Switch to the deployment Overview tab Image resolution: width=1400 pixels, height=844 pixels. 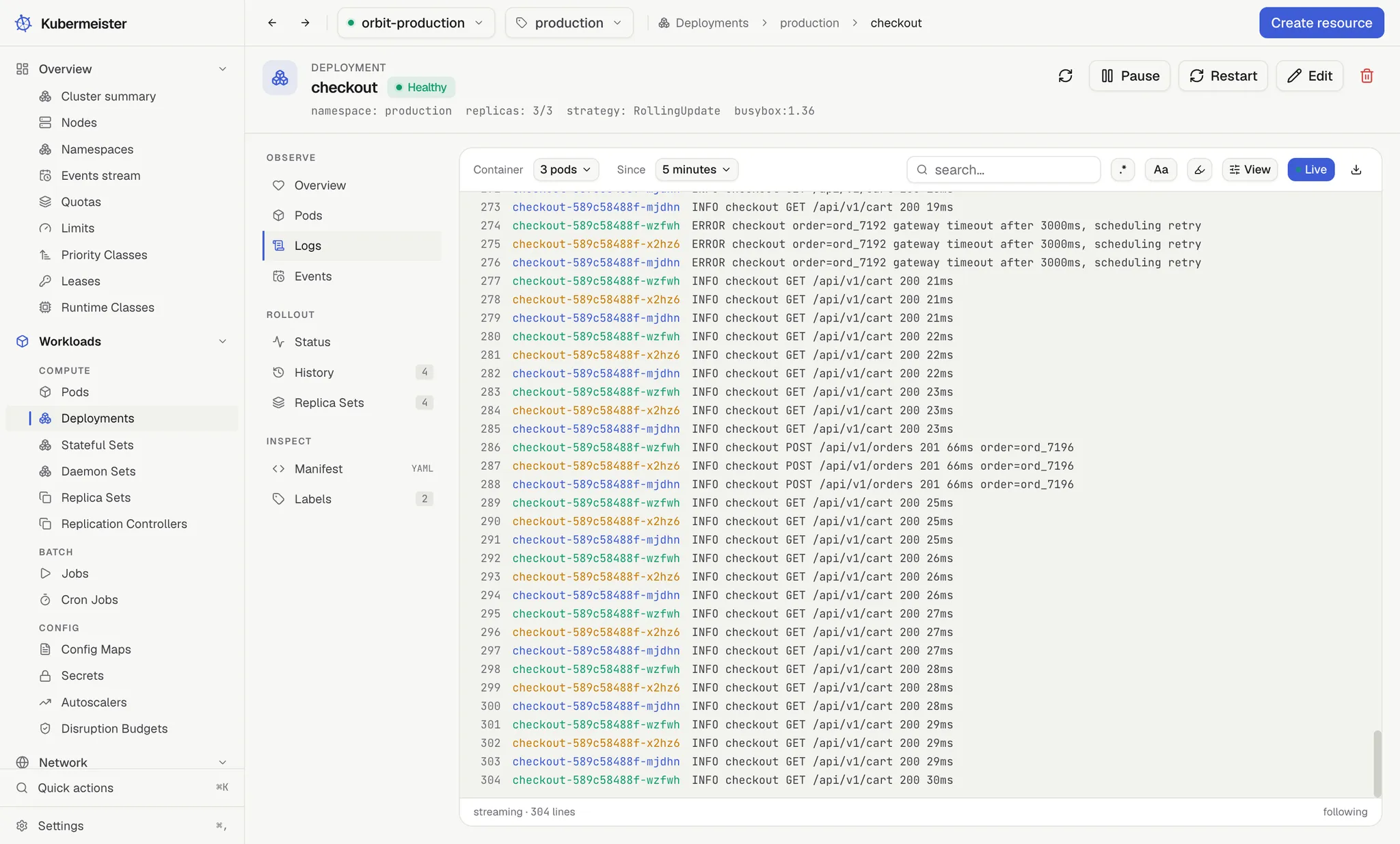pyautogui.click(x=352, y=185)
